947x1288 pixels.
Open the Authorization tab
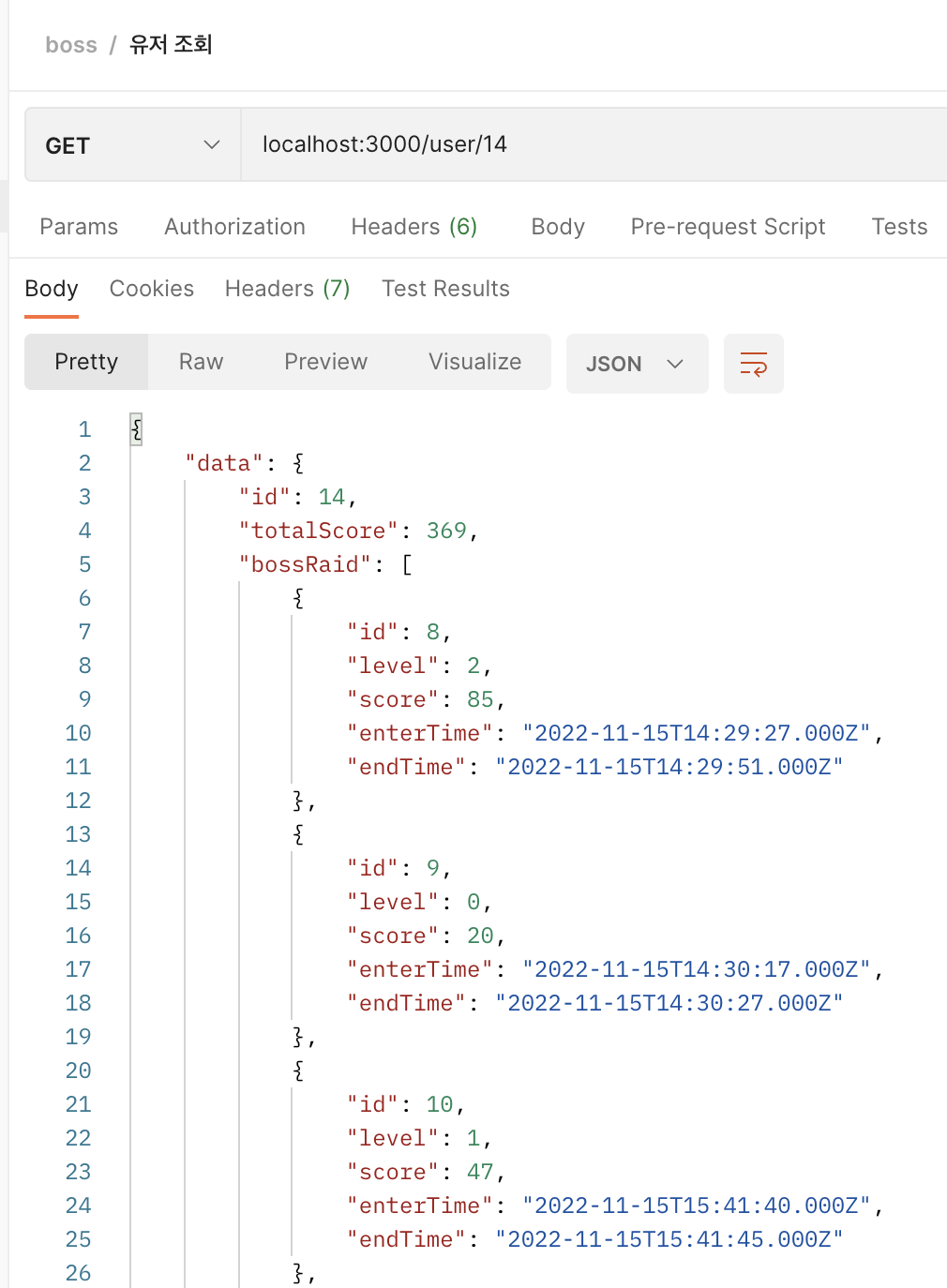click(x=234, y=226)
